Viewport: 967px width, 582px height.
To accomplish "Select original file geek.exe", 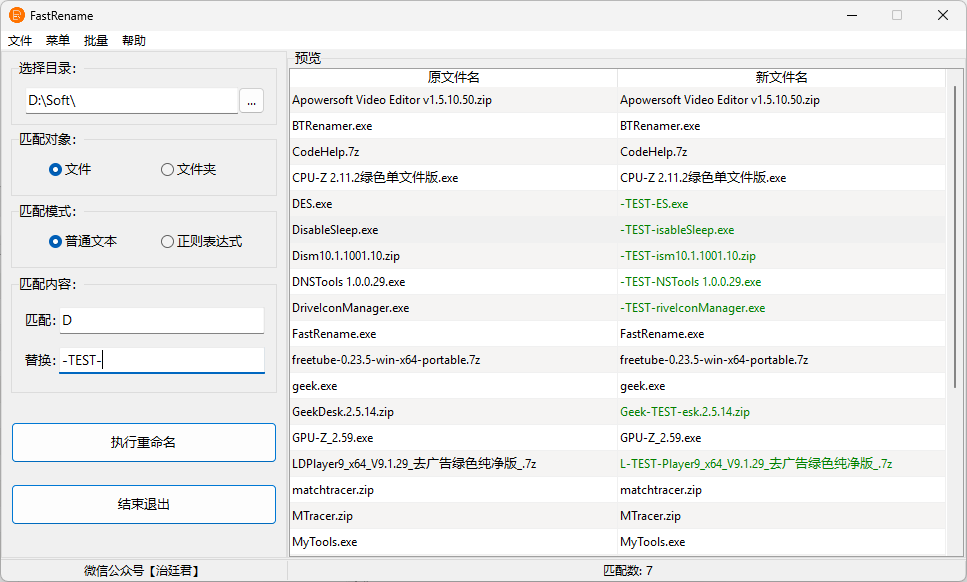I will (x=315, y=387).
